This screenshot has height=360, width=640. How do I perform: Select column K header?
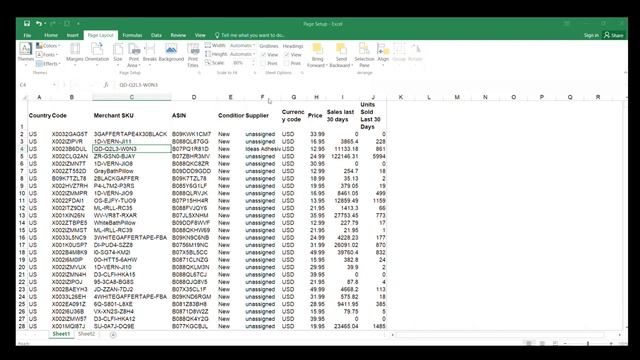click(400, 97)
